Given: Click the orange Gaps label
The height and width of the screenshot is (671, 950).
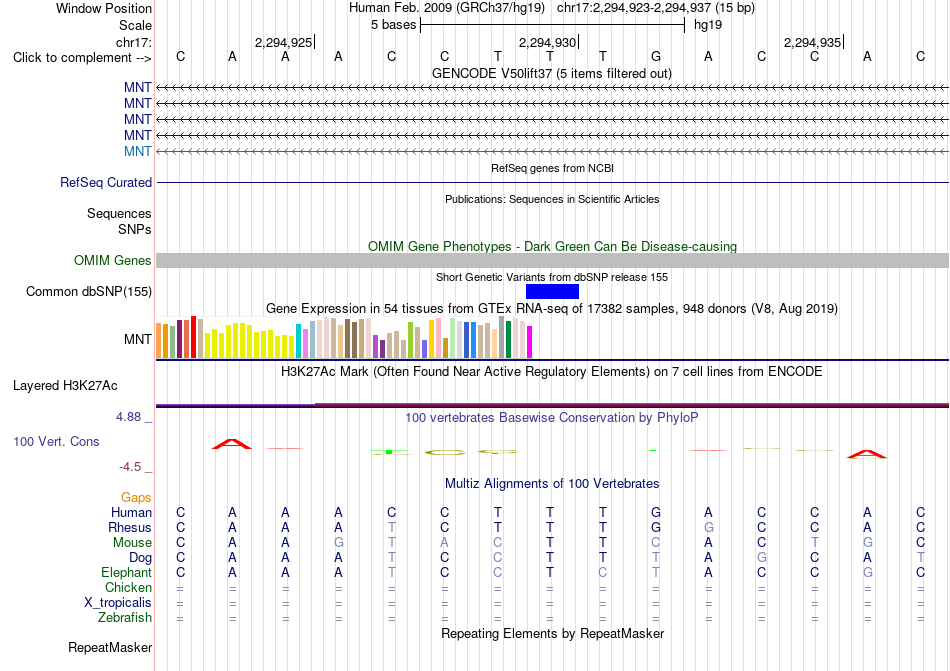Looking at the screenshot, I should (x=136, y=497).
